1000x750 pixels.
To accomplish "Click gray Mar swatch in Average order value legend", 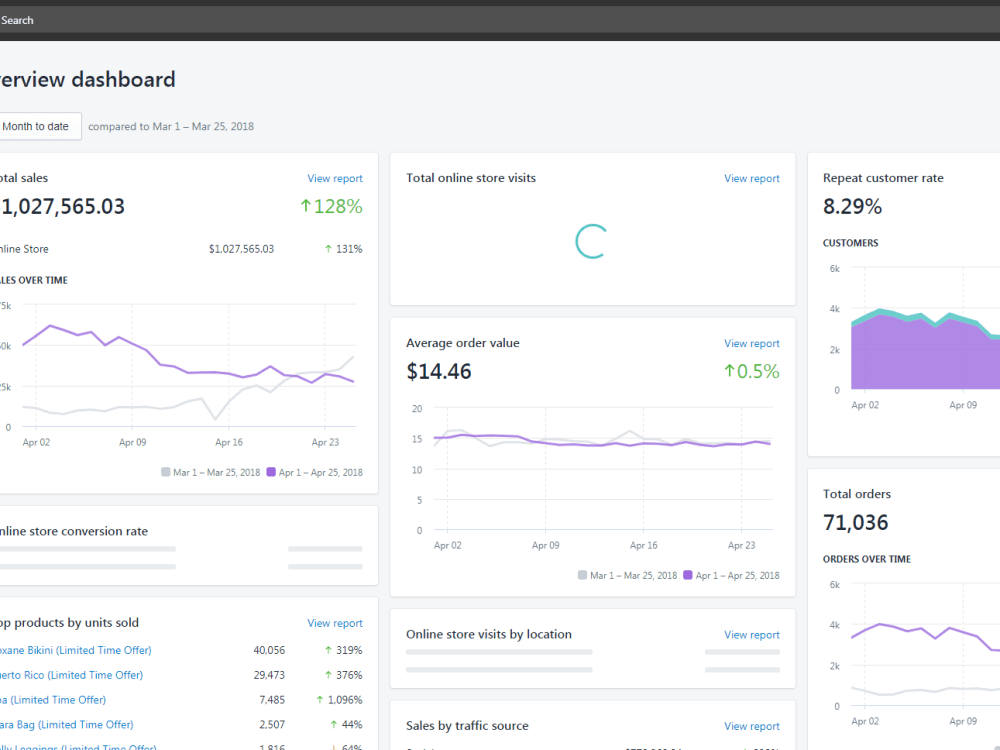I will tap(582, 575).
